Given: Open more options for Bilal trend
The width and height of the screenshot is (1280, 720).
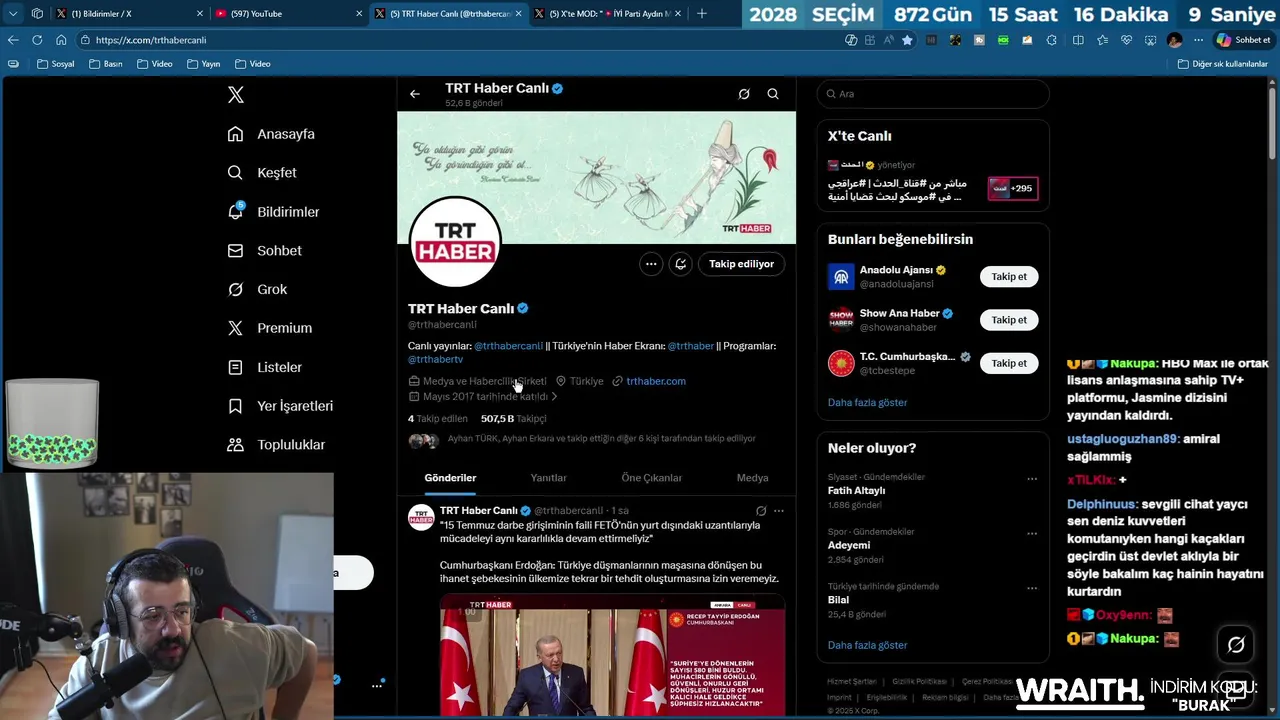Looking at the screenshot, I should [1032, 589].
